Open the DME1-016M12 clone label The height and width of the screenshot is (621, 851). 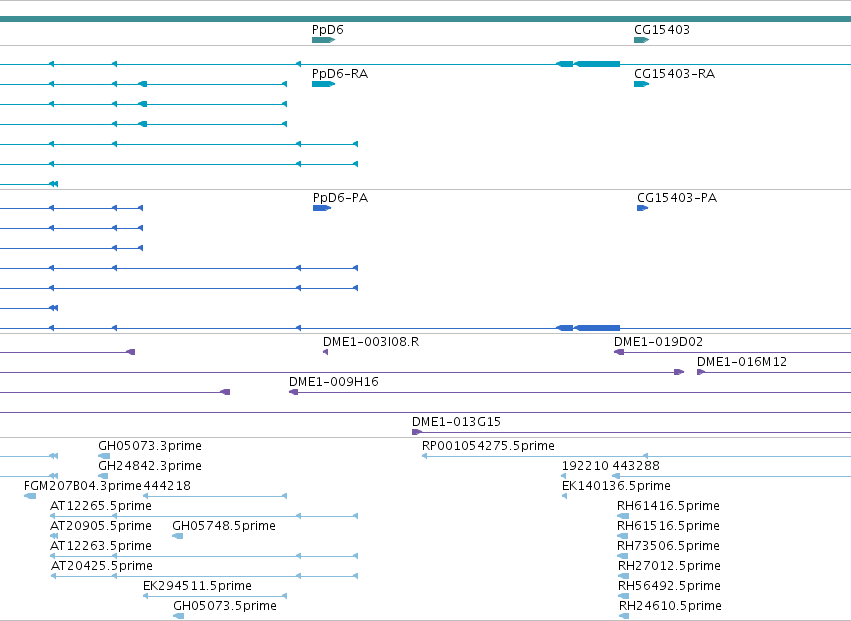(742, 362)
